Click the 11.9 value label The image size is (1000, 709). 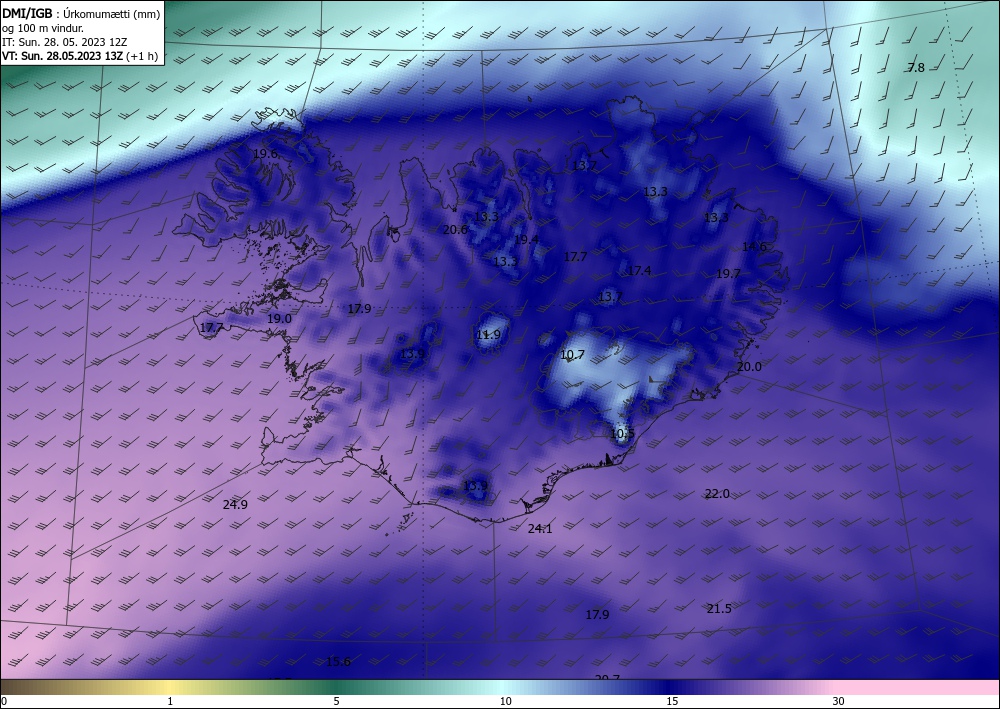[489, 335]
